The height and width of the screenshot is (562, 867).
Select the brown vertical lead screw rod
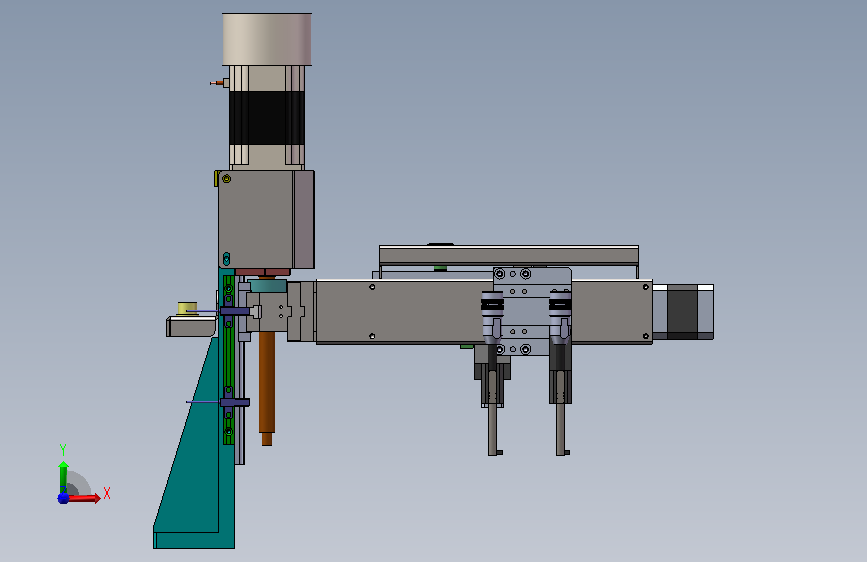[267, 387]
